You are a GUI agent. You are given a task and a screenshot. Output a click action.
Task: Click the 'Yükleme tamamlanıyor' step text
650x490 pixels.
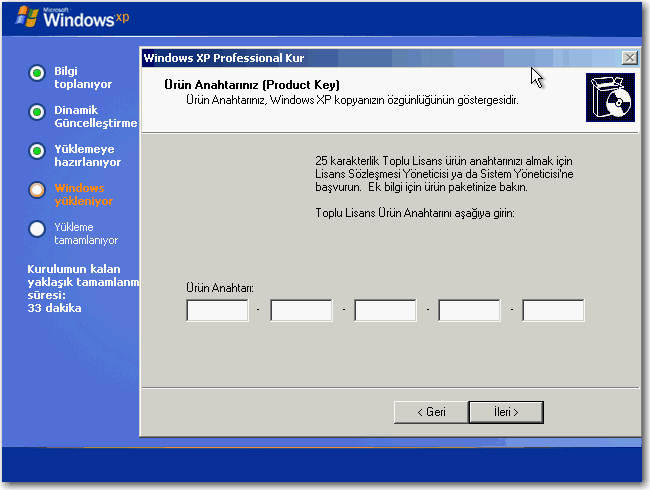86,233
